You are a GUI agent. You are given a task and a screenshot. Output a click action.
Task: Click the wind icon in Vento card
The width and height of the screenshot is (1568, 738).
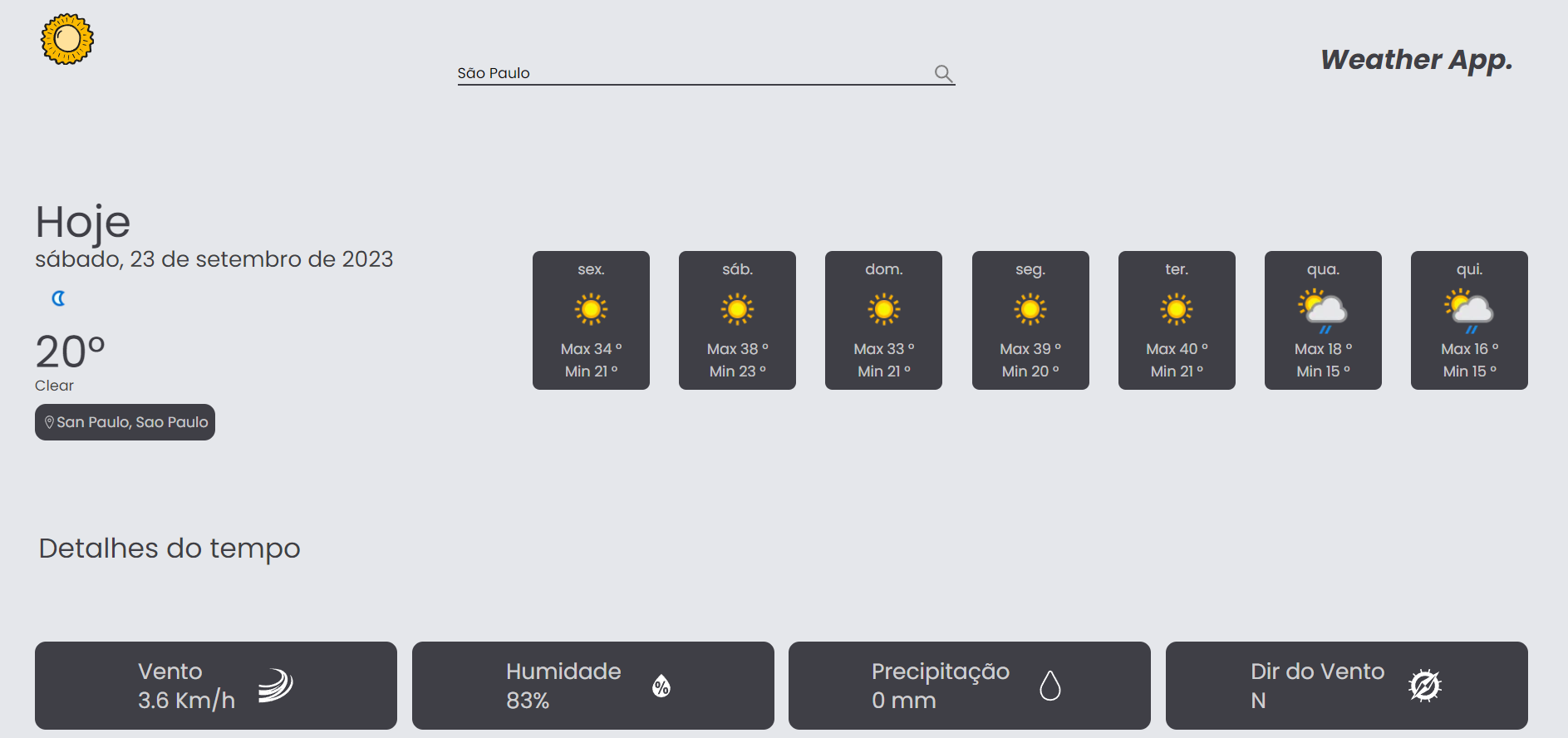(x=276, y=686)
